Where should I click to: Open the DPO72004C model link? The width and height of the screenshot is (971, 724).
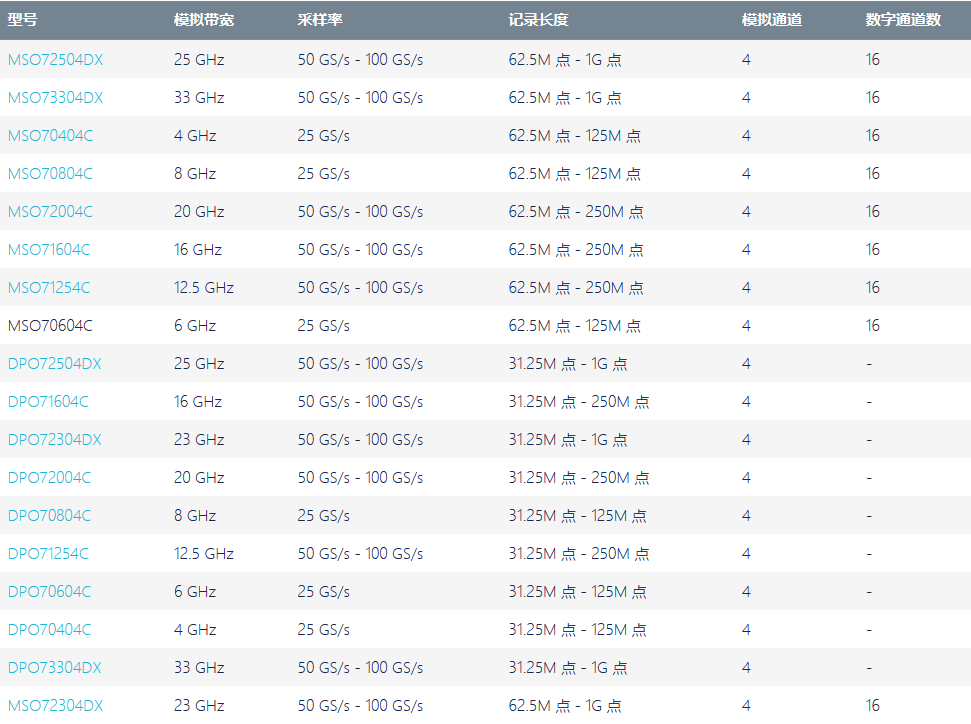coord(50,478)
